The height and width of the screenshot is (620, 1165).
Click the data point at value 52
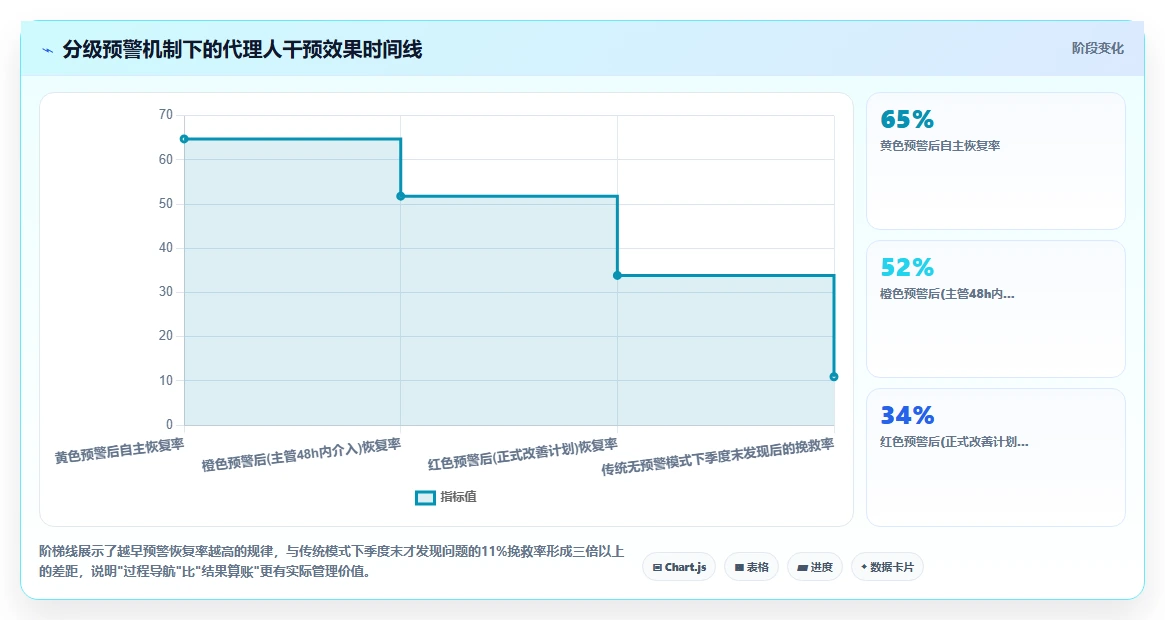tap(400, 196)
